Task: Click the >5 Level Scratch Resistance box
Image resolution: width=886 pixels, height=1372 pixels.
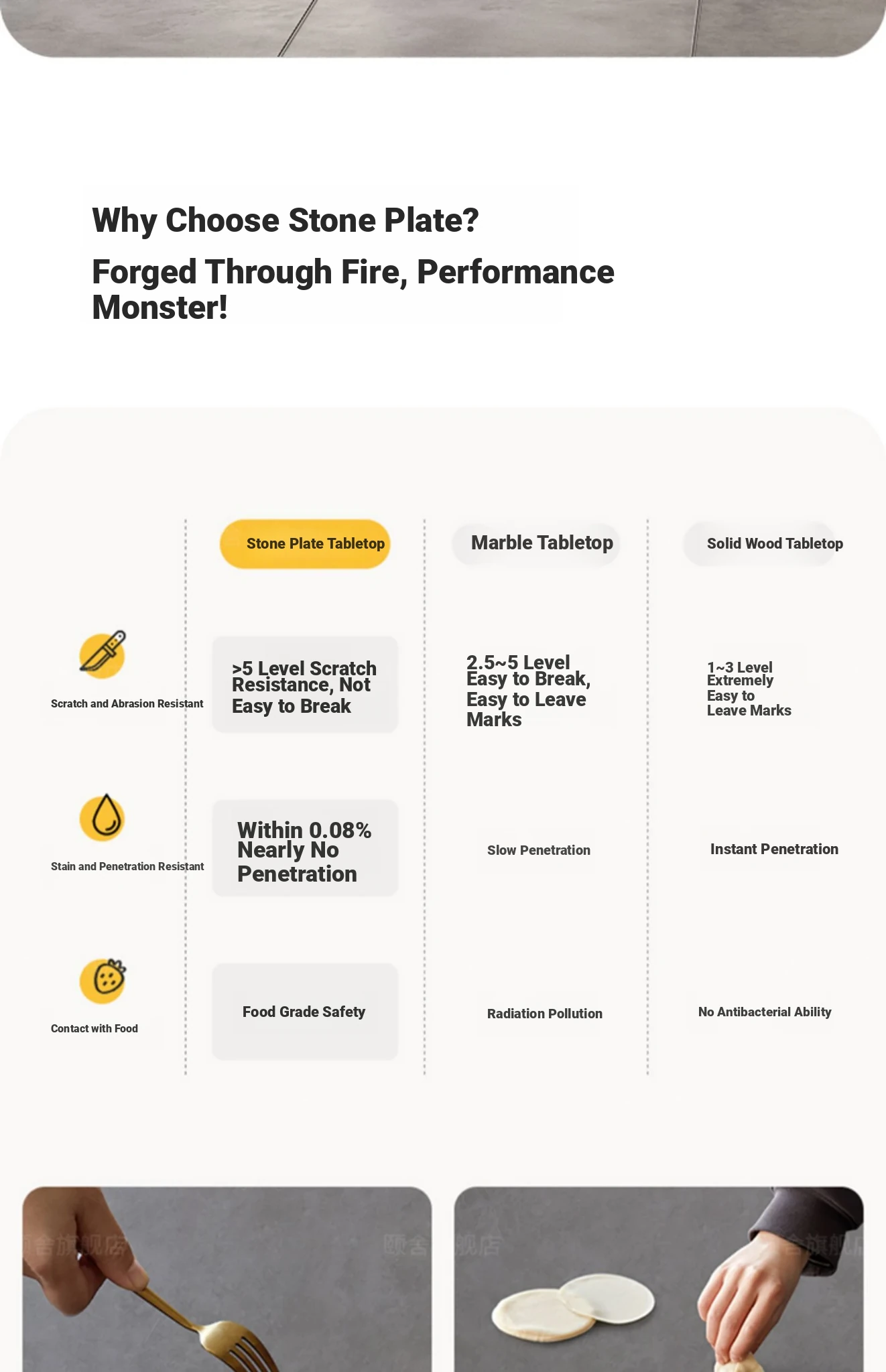Action: click(x=305, y=684)
